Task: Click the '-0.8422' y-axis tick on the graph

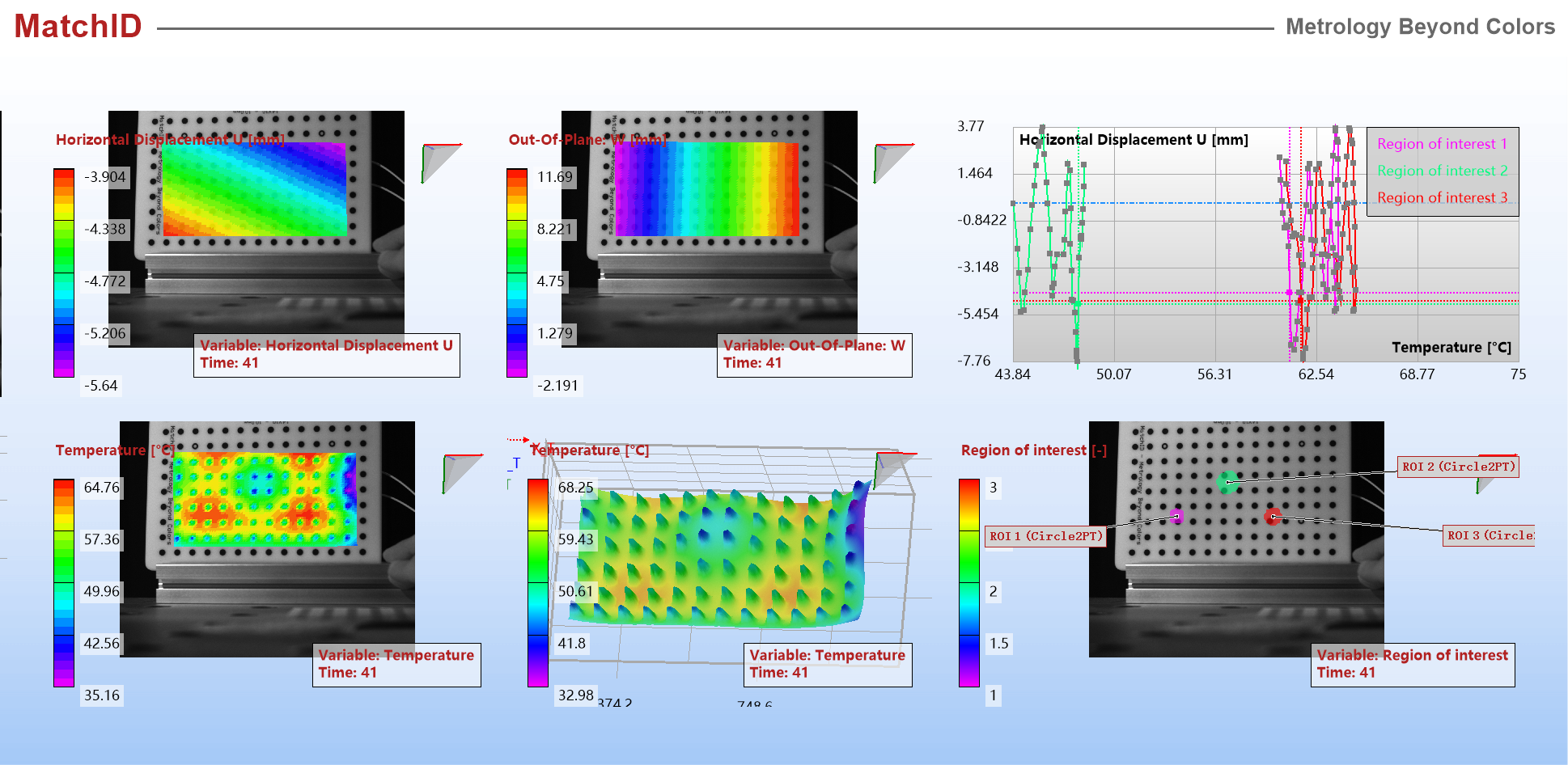Action: click(x=982, y=220)
